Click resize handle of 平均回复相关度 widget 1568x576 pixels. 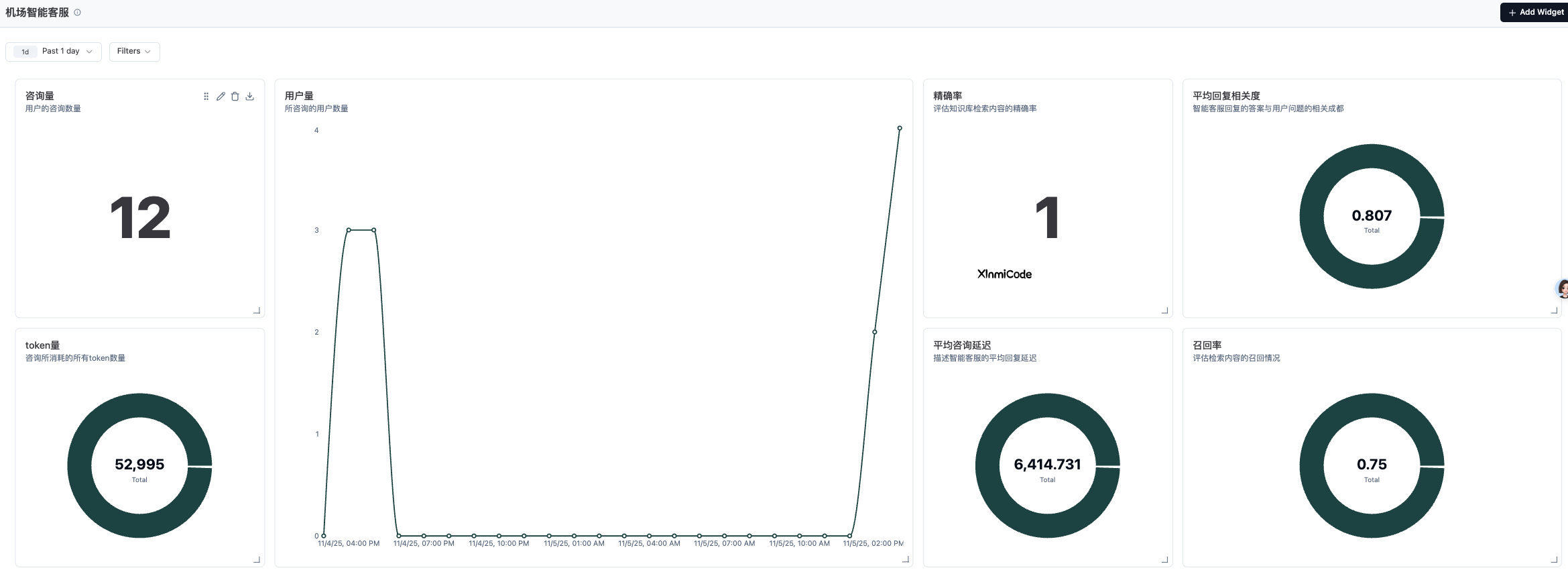(x=1555, y=310)
